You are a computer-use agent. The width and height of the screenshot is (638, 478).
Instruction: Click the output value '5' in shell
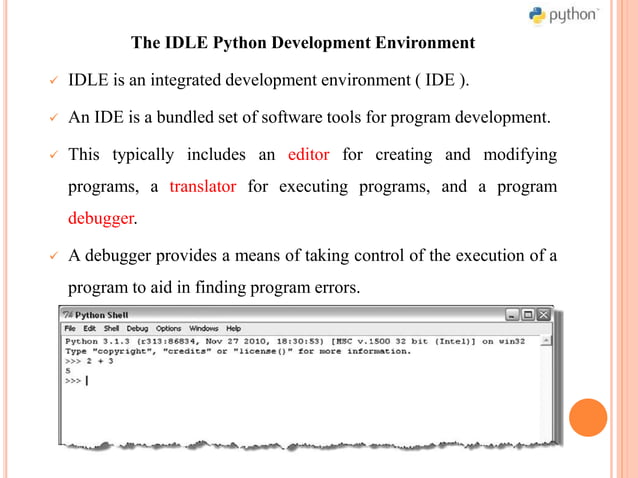click(68, 371)
